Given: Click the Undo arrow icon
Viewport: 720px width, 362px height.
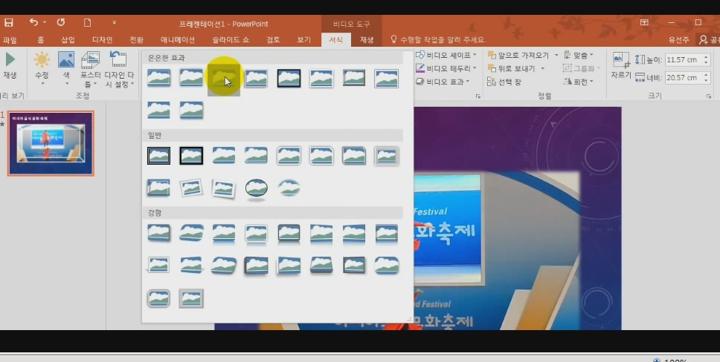Looking at the screenshot, I should [x=34, y=22].
